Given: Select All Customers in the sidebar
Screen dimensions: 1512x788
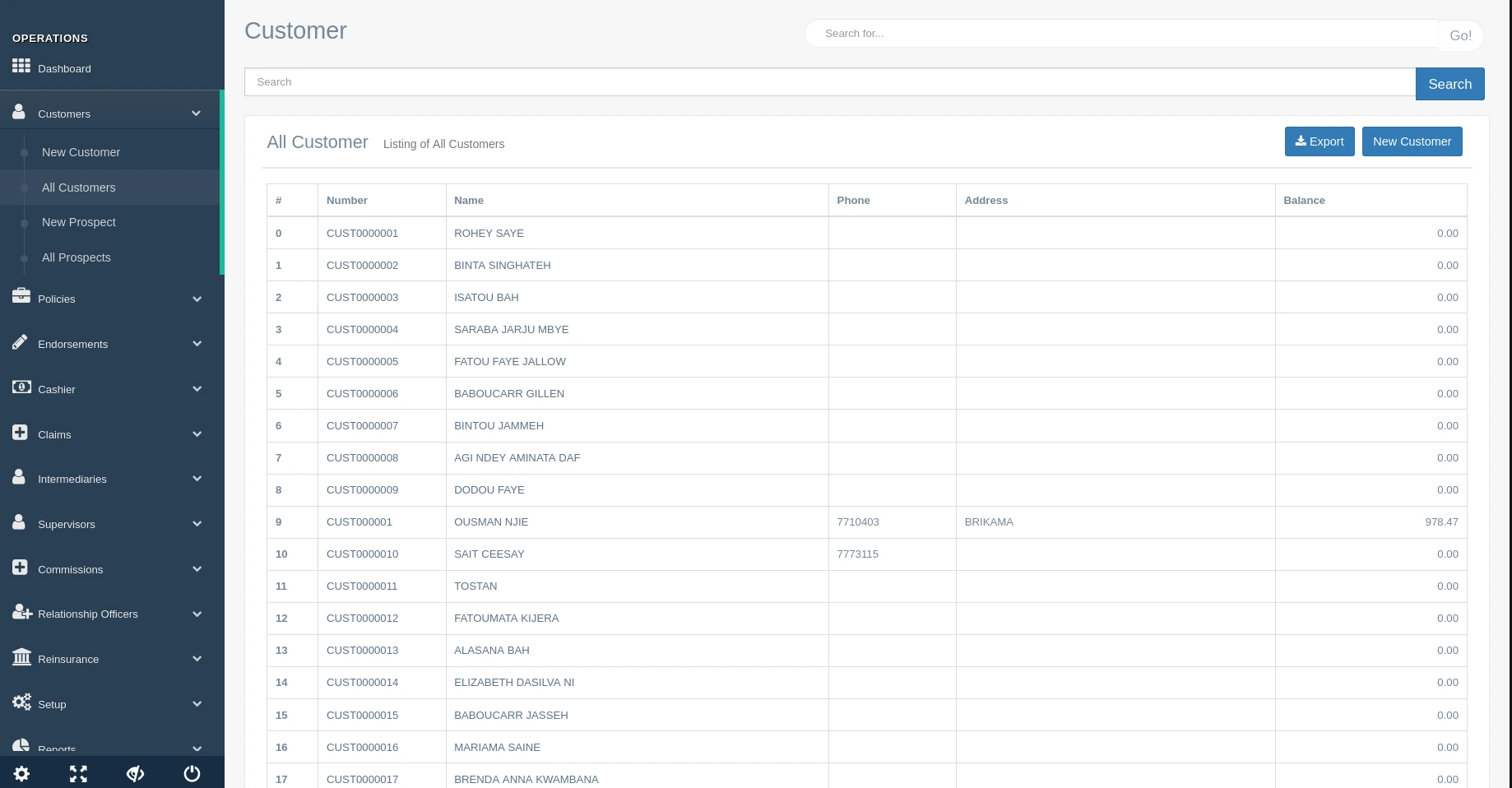Looking at the screenshot, I should point(78,188).
